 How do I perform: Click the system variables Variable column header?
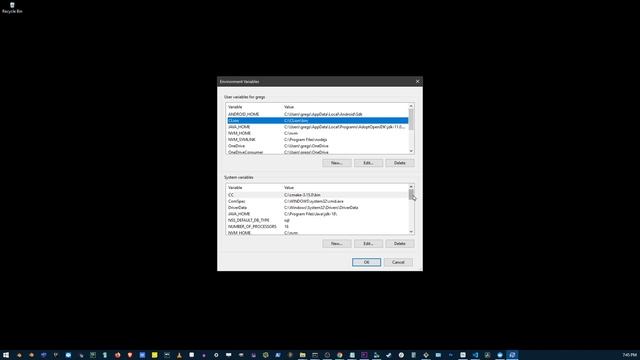point(254,188)
